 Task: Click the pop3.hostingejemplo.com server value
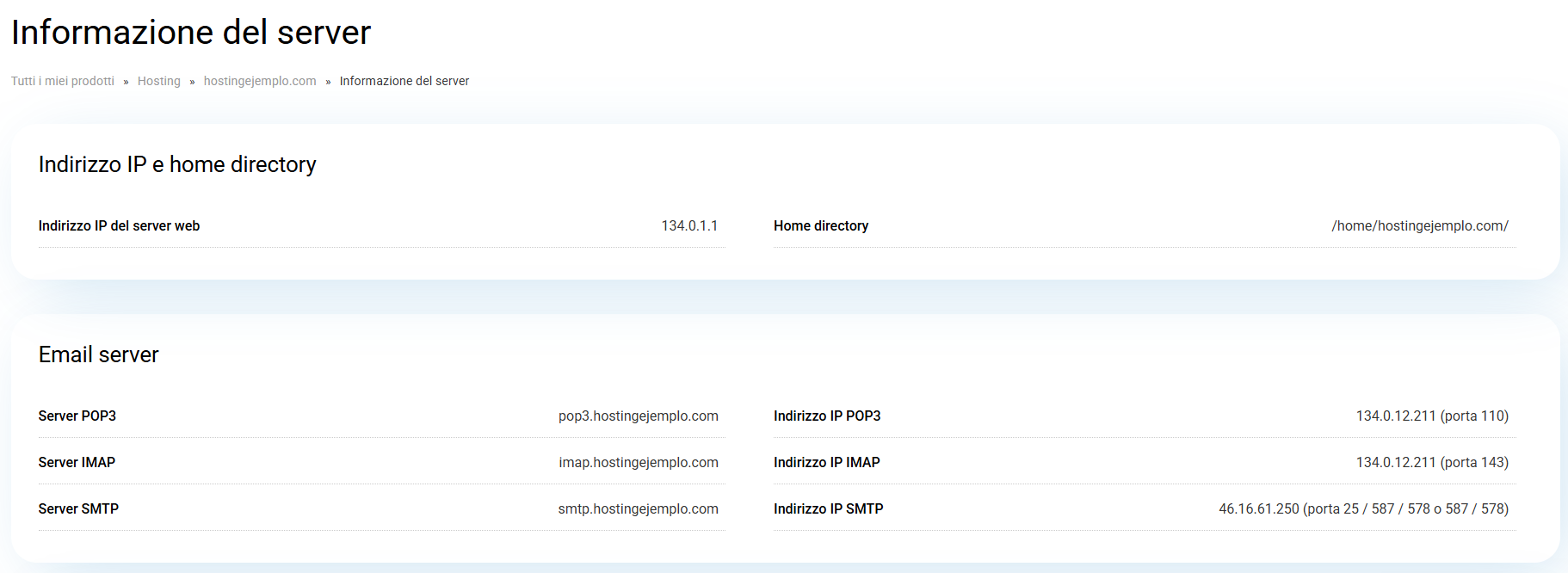(638, 416)
